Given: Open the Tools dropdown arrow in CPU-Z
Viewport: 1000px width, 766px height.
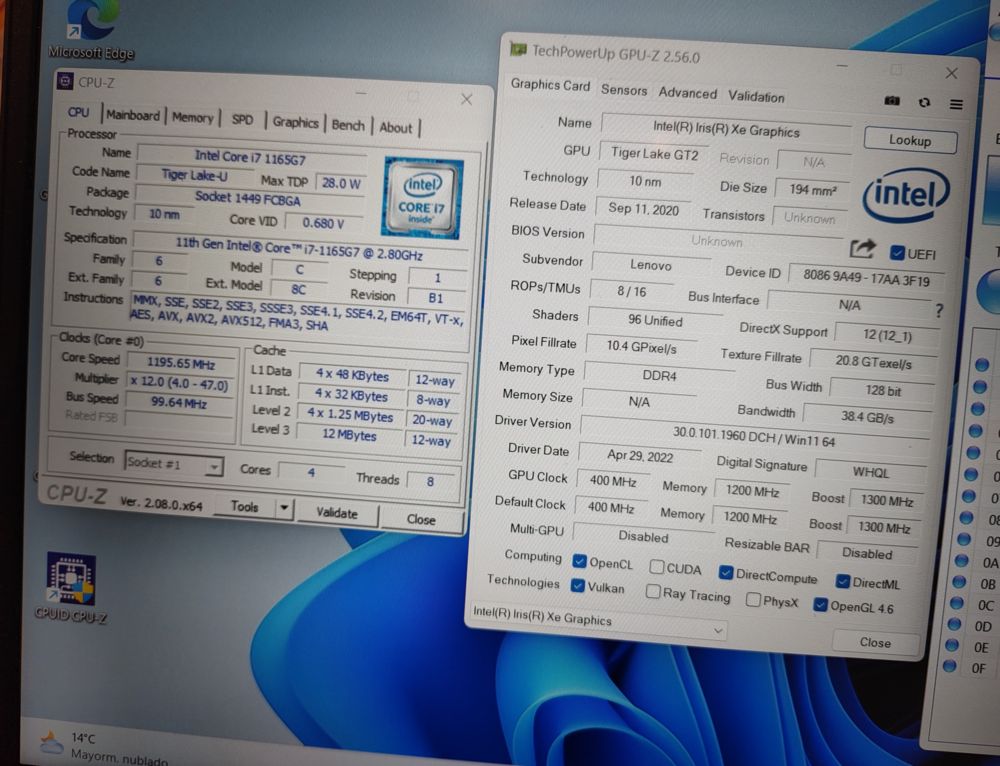Looking at the screenshot, I should 284,508.
